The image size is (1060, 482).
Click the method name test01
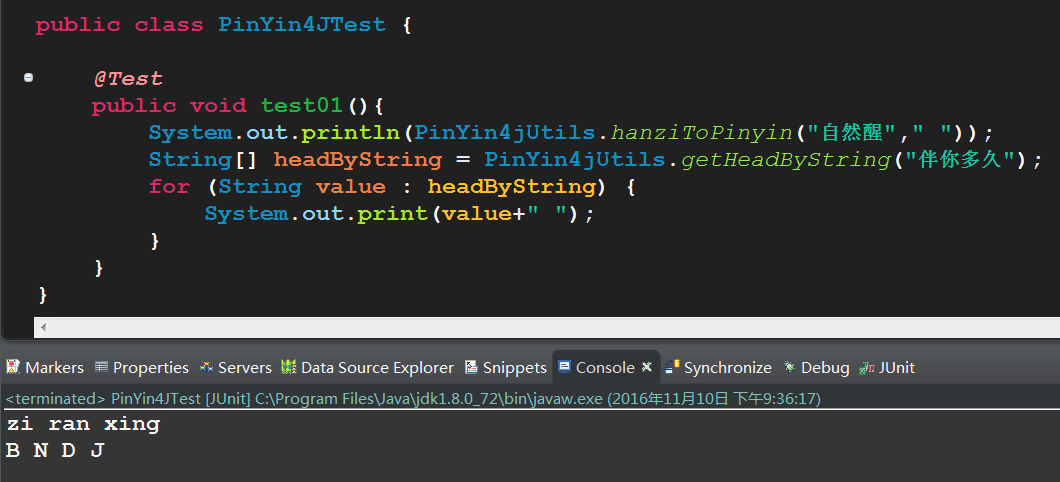click(304, 106)
